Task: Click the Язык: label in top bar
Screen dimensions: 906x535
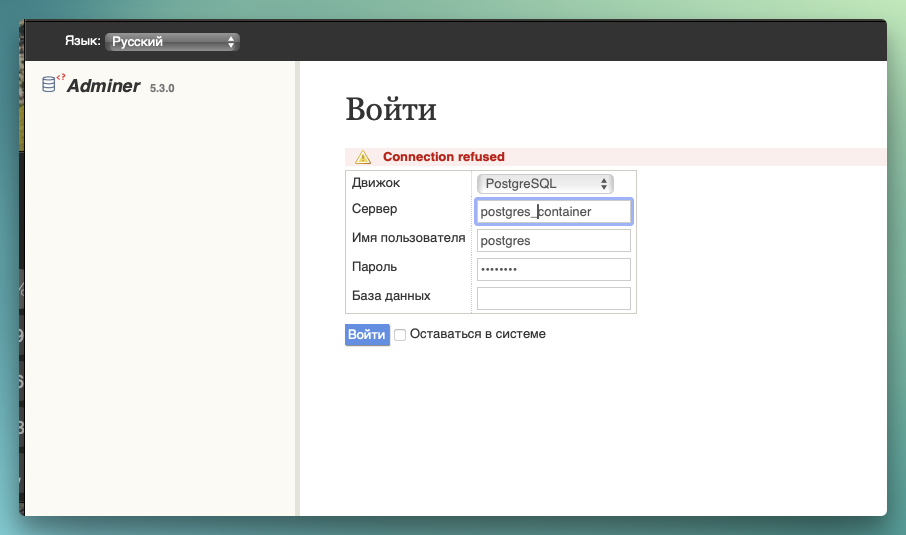Action: (x=83, y=40)
